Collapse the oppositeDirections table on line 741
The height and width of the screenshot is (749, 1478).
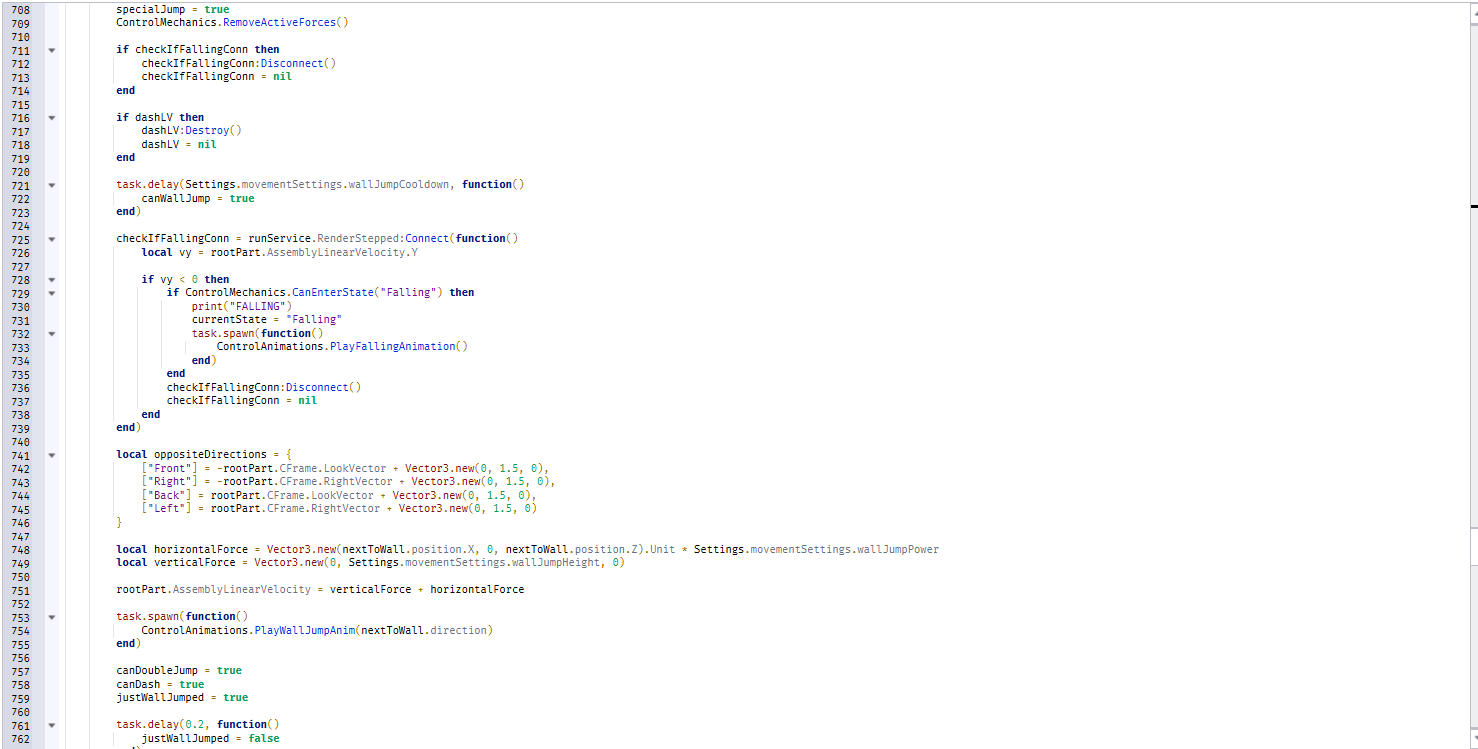51,455
